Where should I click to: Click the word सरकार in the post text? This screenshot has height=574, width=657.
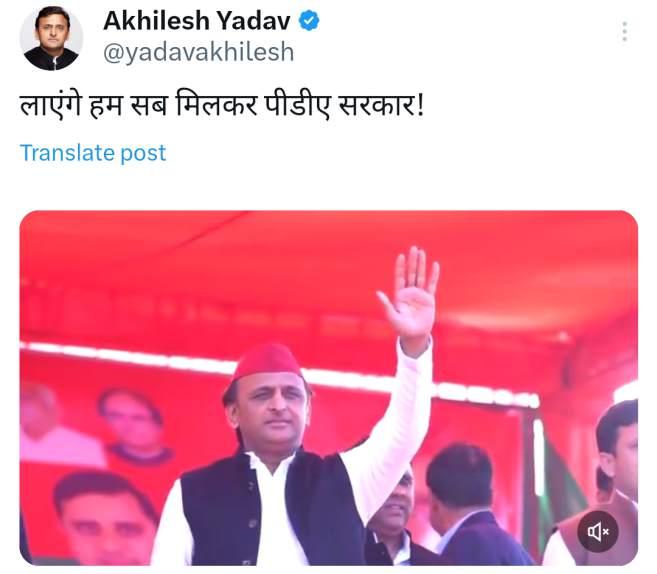coord(377,106)
